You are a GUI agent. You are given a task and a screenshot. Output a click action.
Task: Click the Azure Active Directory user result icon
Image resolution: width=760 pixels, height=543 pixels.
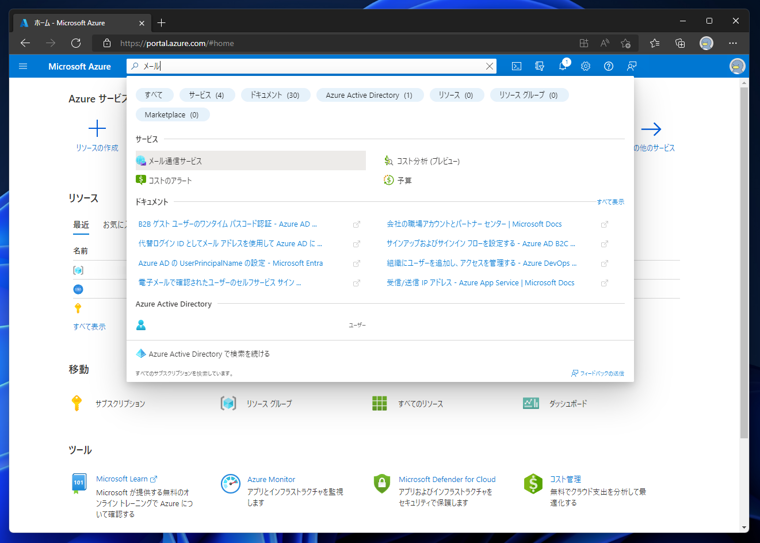[x=141, y=325]
